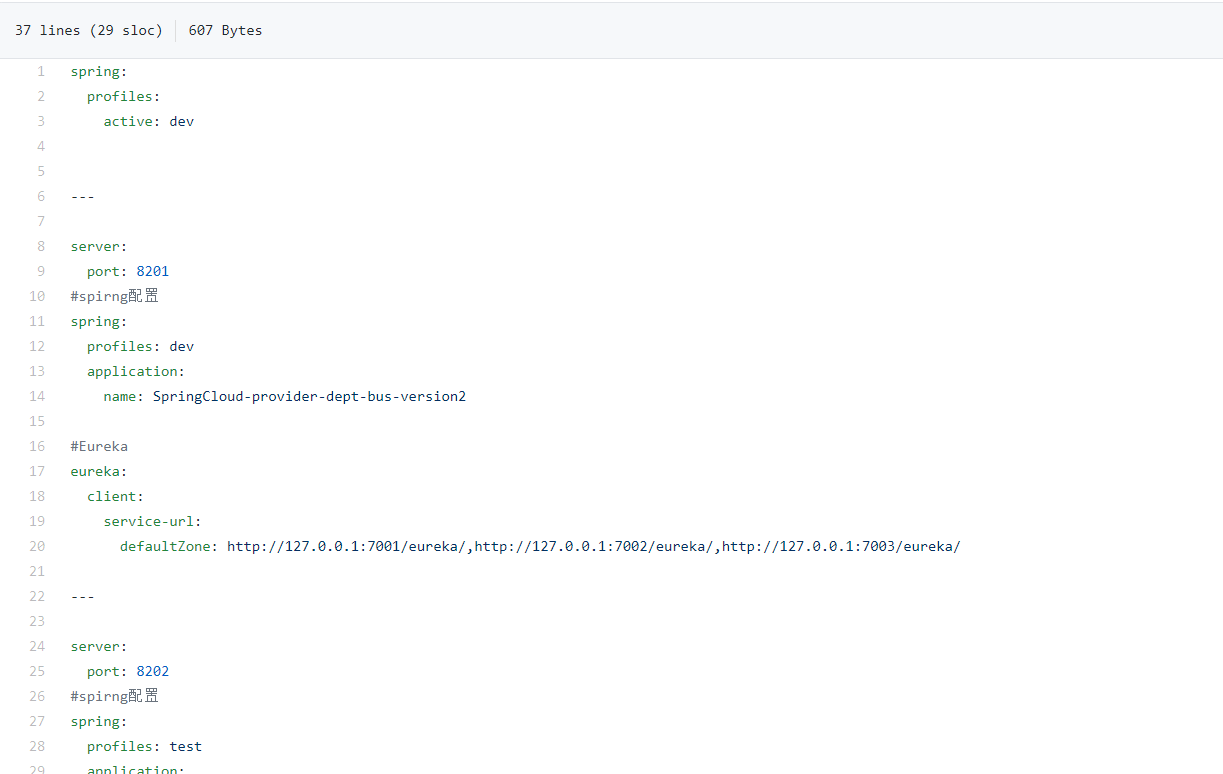
Task: Click 'active: dev' on line 3
Action: coord(149,121)
